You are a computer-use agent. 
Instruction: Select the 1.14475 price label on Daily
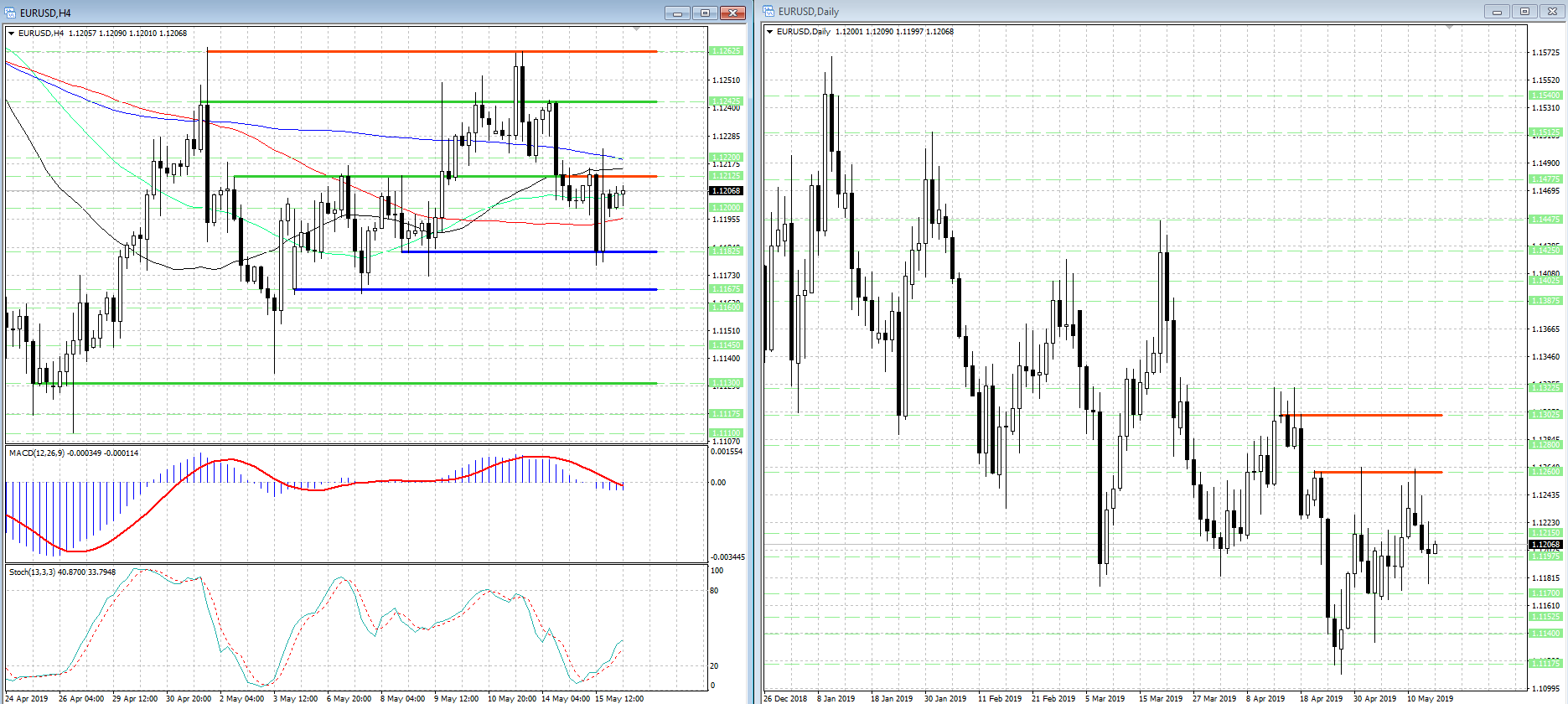pyautogui.click(x=1545, y=220)
